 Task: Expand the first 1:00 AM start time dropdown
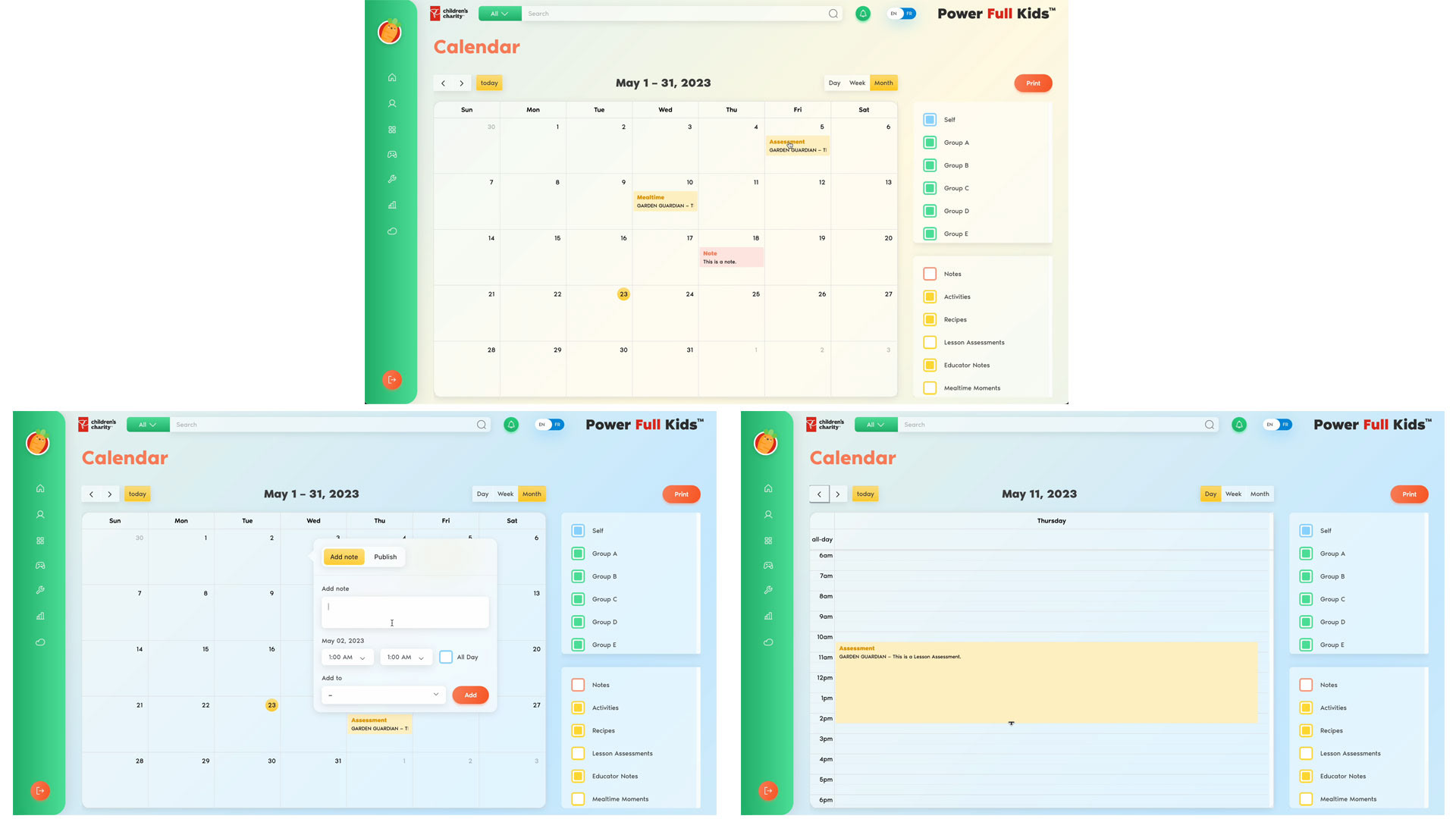point(347,657)
